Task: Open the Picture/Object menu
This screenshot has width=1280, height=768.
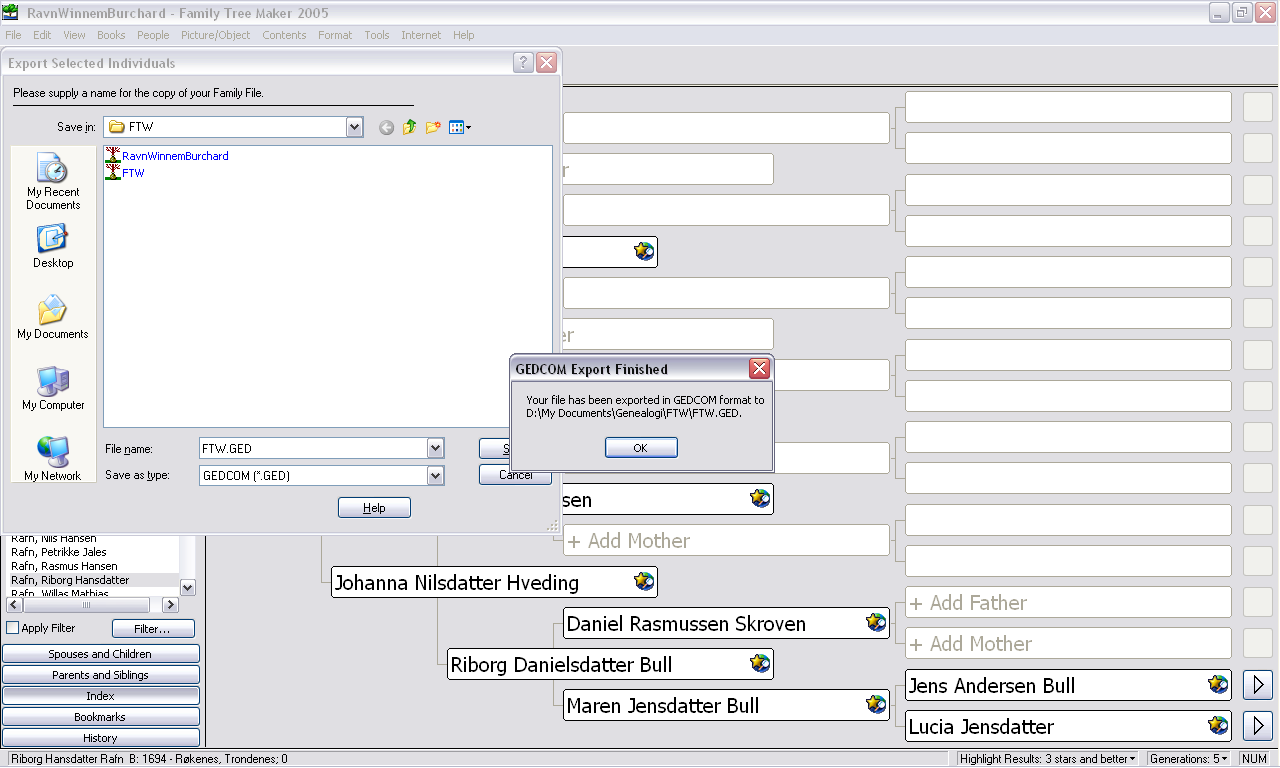Action: (216, 35)
